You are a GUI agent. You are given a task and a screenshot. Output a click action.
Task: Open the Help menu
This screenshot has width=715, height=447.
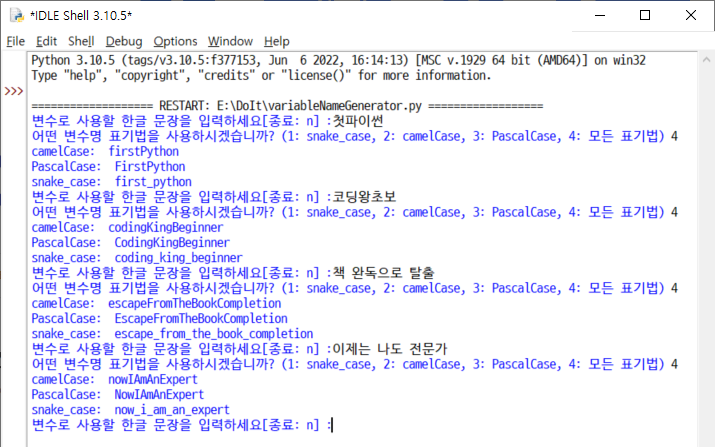[x=276, y=42]
